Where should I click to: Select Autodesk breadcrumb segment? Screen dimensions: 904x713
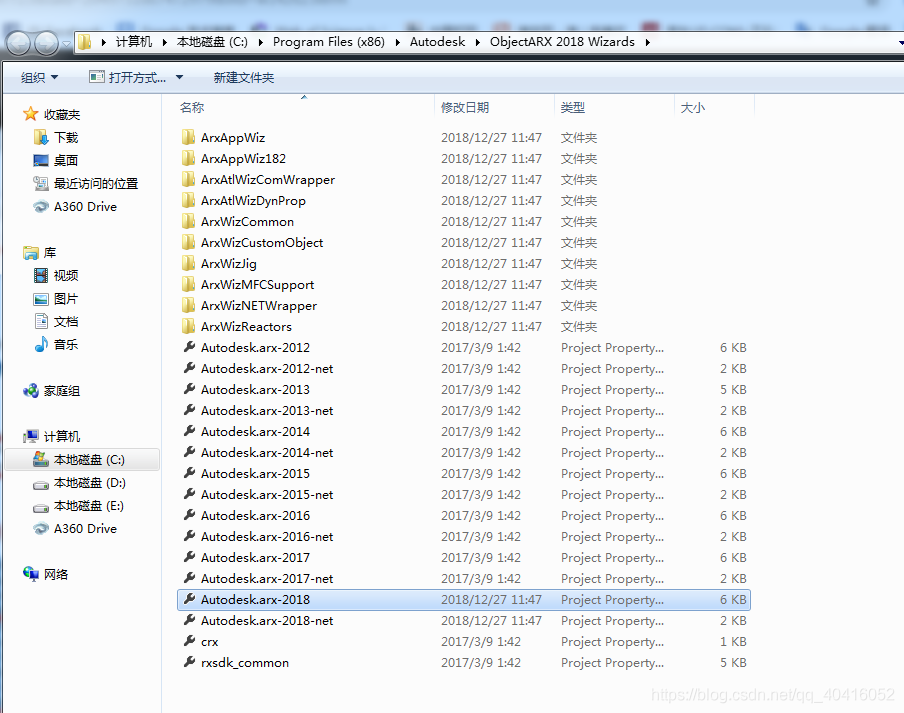(x=438, y=42)
